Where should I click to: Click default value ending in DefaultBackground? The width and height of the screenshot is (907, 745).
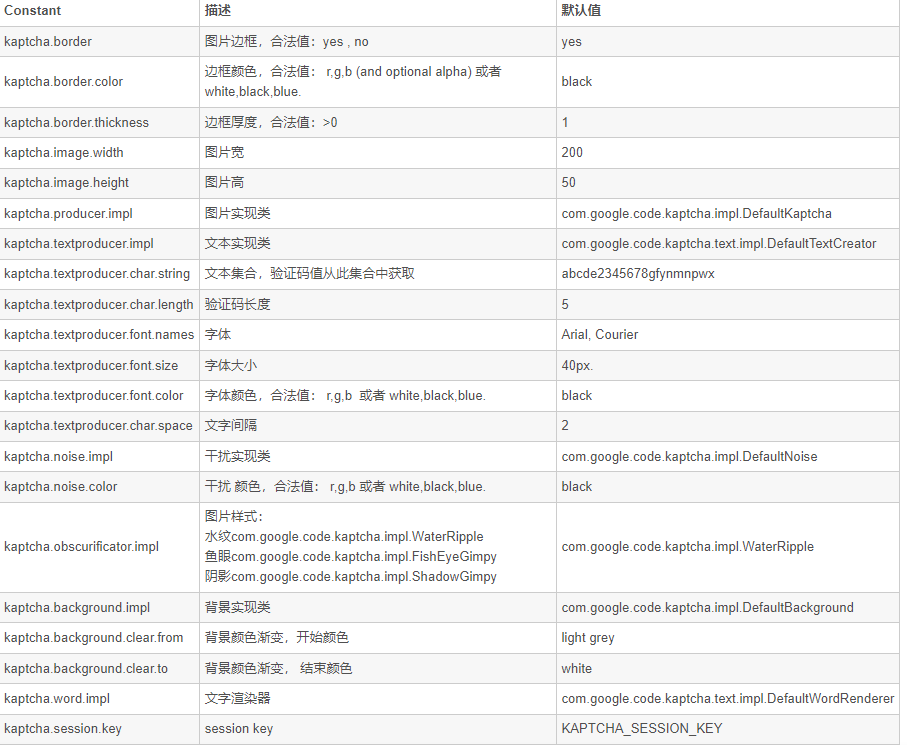[x=707, y=607]
